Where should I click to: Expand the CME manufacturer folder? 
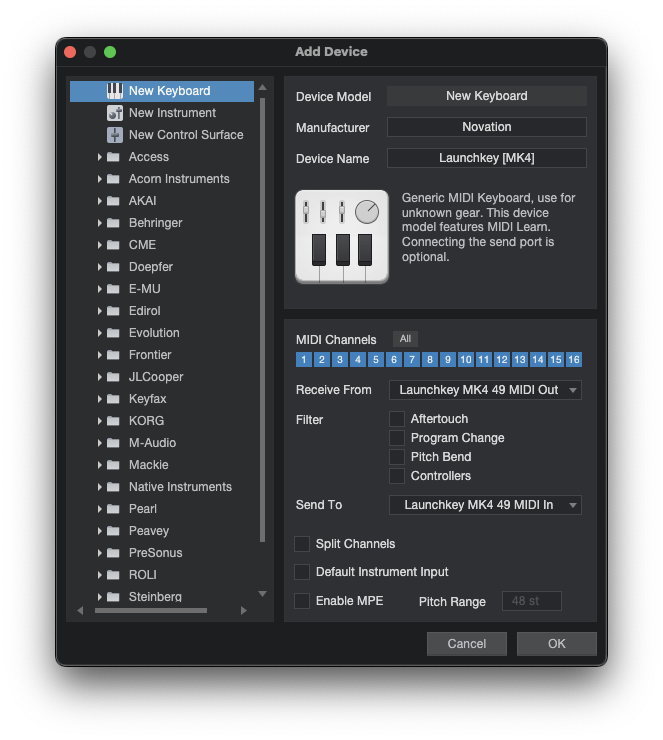[100, 245]
